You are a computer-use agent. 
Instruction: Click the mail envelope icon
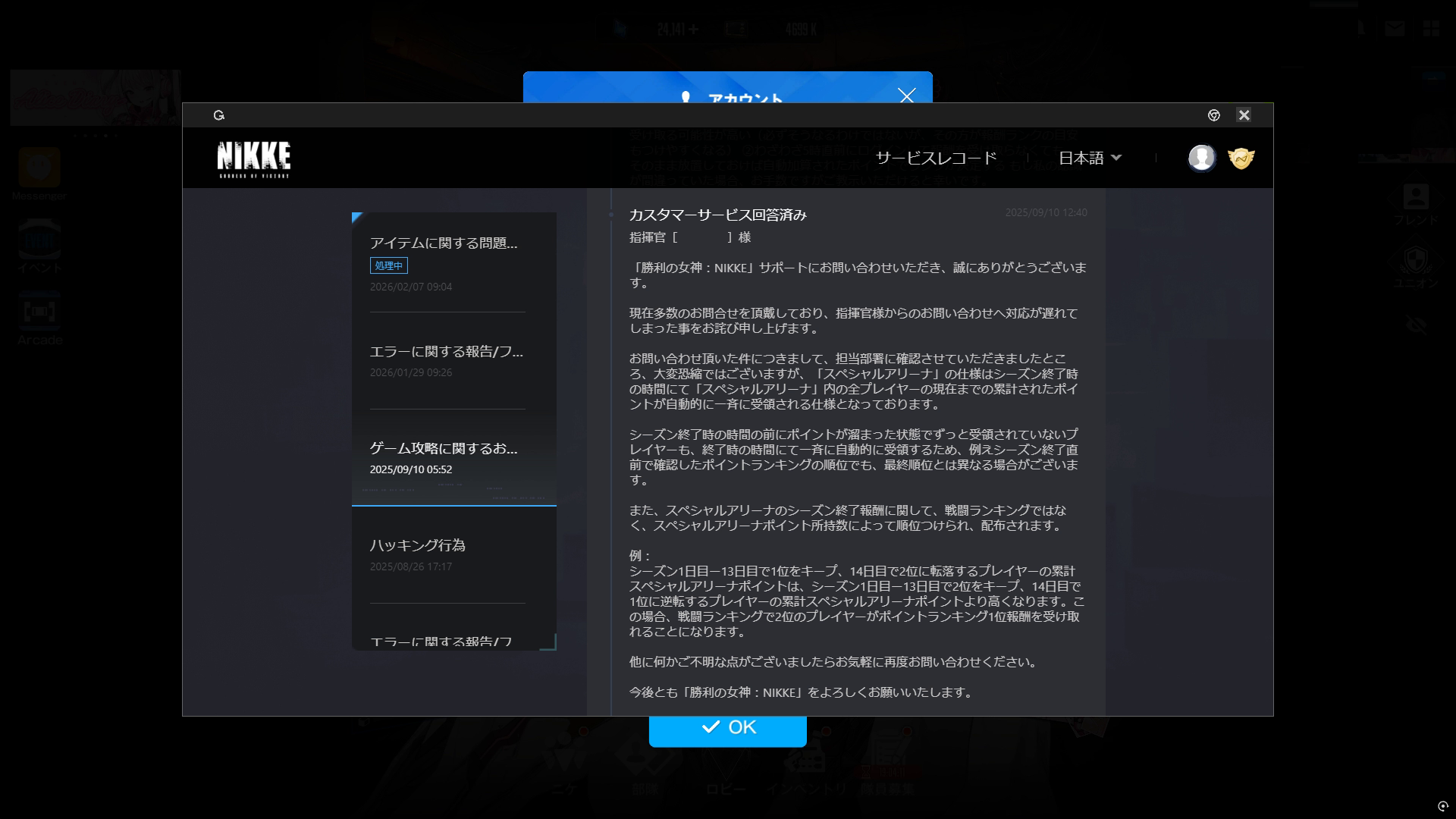[x=1394, y=29]
